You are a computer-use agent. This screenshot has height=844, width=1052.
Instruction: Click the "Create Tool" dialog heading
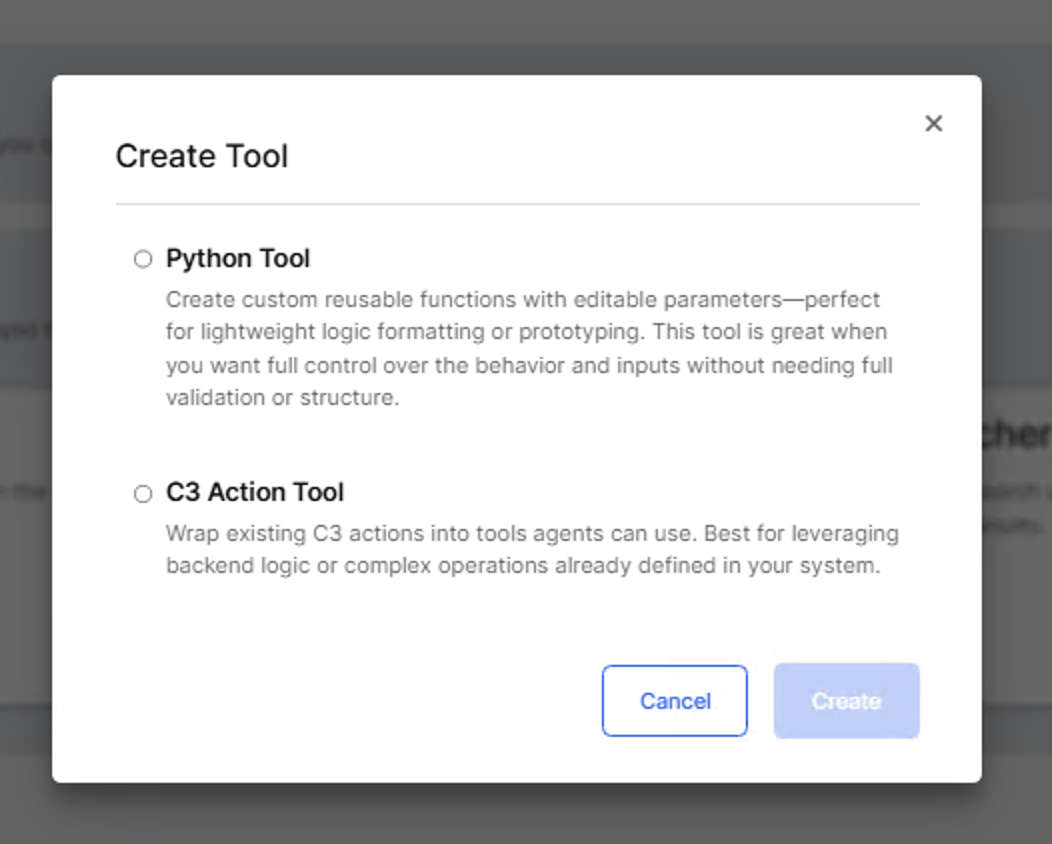click(x=202, y=156)
